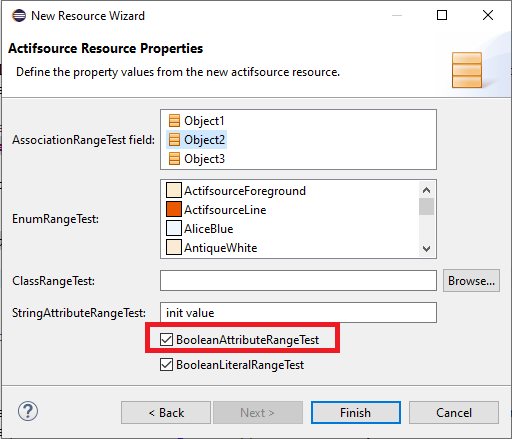Uncheck the BooleanLiteralRangeTest checkbox
Screen dimensions: 512x439
pyautogui.click(x=166, y=365)
